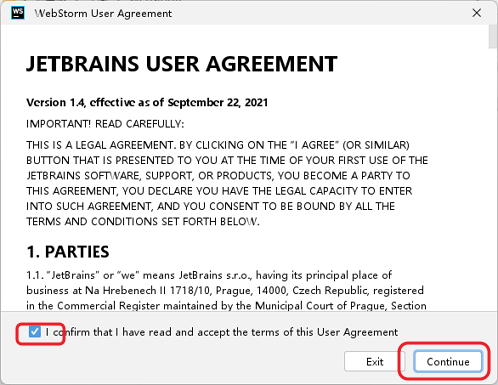The width and height of the screenshot is (498, 385).
Task: Click the Continue button
Action: [448, 361]
